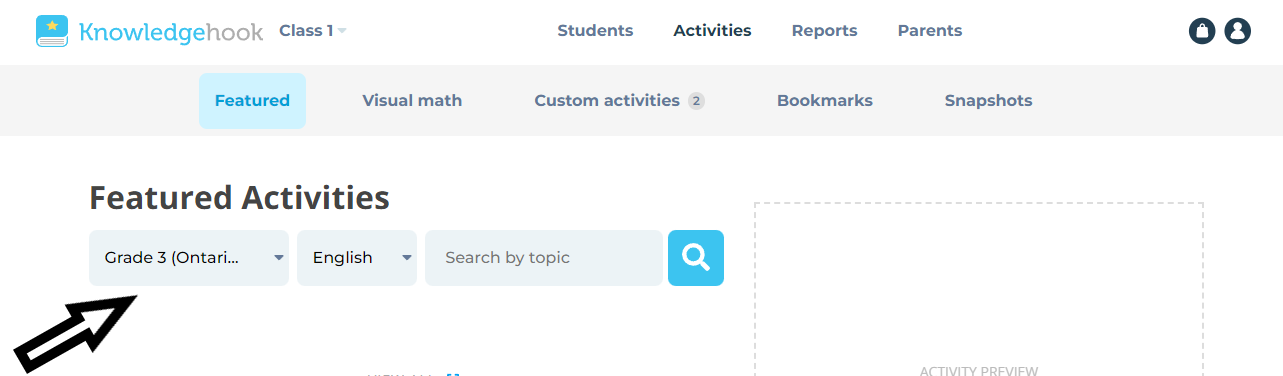Click the Knowledgehook book logo icon

[x=52, y=31]
